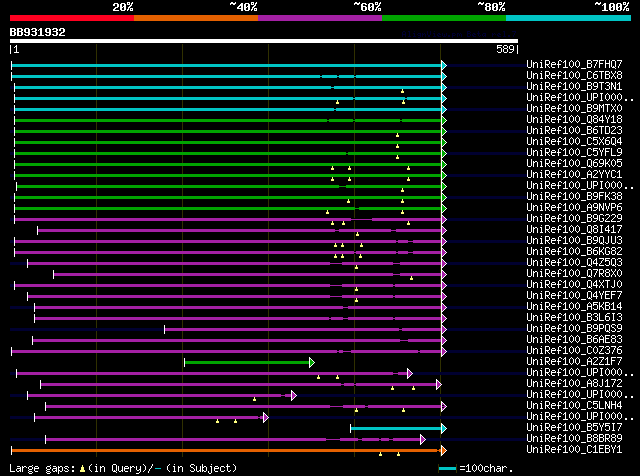Select the UniRef100_A5KB14 label
The width and height of the screenshot is (640, 476).
[x=574, y=307]
